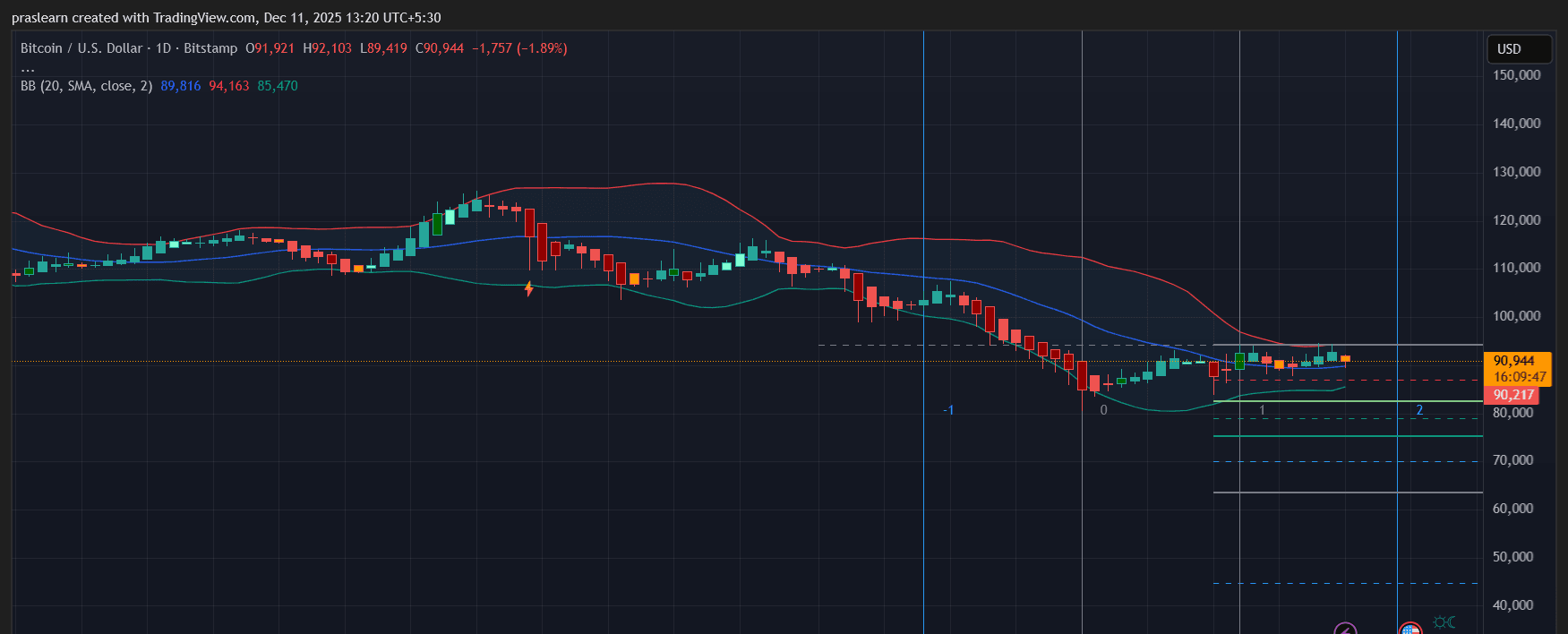Click the 40,000 price axis label
Screen dimensions: 1568x634
pyautogui.click(x=1513, y=605)
